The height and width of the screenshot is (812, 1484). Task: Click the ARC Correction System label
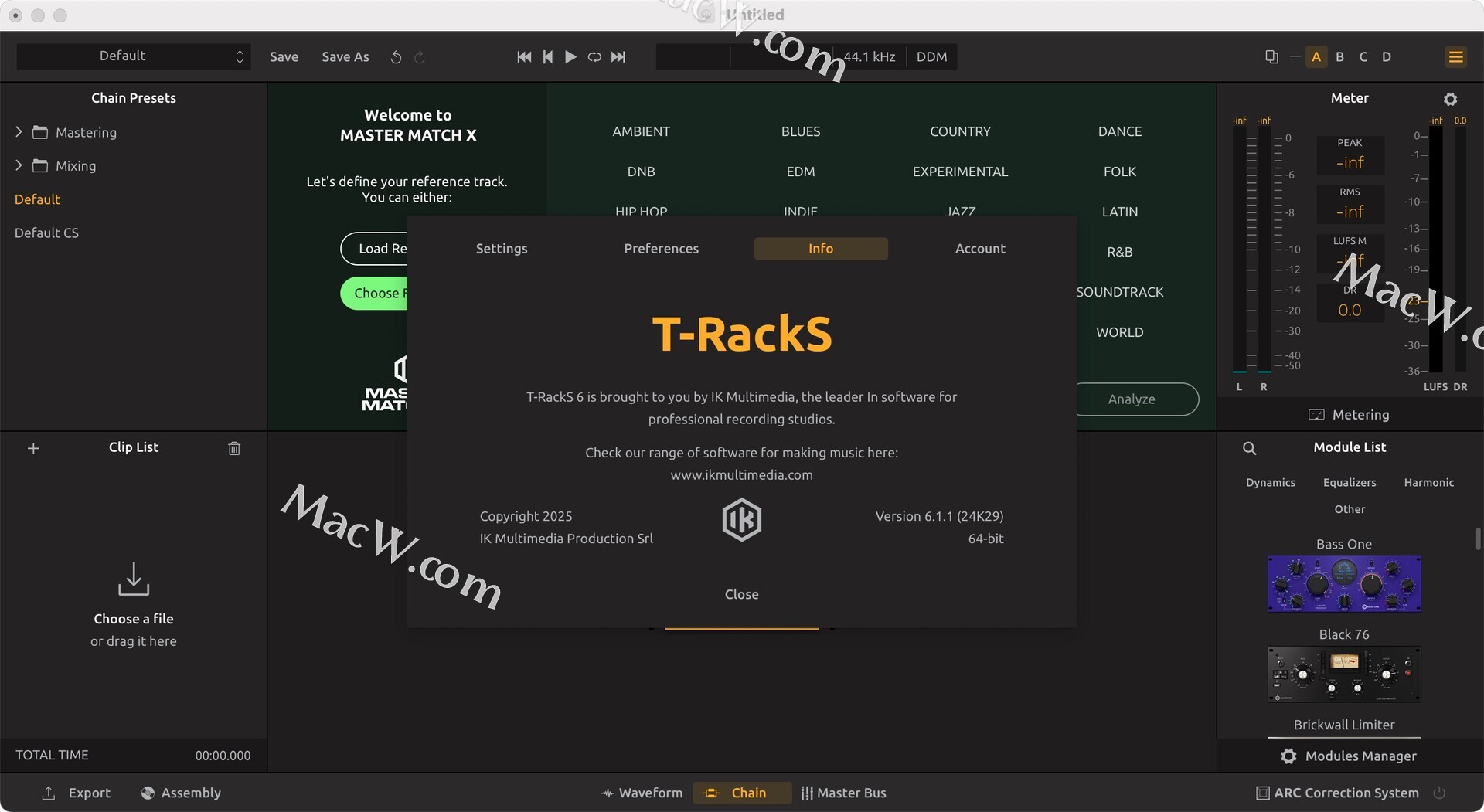pyautogui.click(x=1346, y=793)
